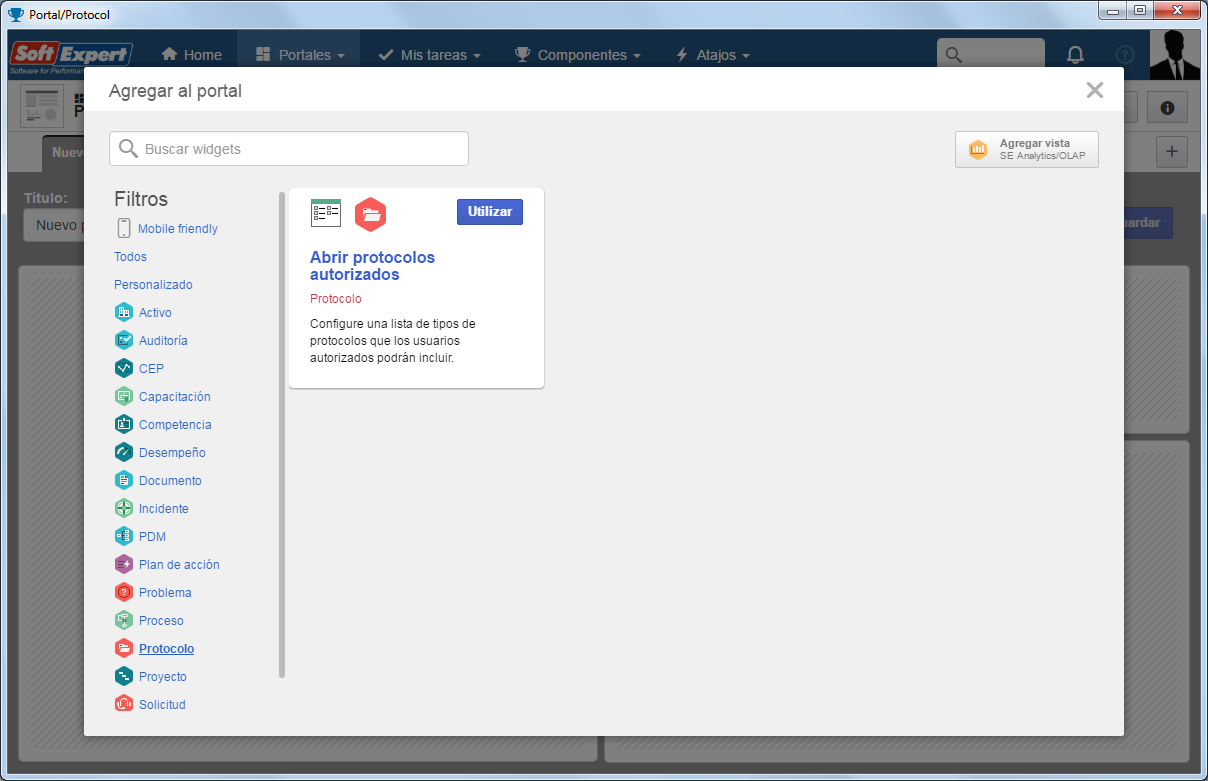1208x781 pixels.
Task: Click the Plan de acción filter icon
Action: coord(124,564)
